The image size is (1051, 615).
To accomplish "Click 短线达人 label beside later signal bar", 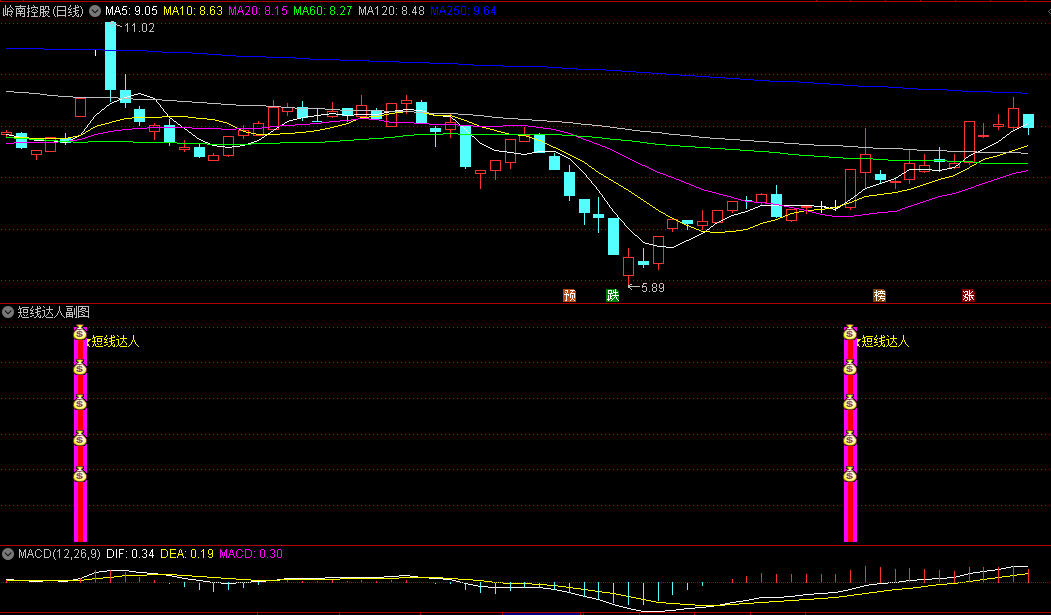I will tap(885, 342).
